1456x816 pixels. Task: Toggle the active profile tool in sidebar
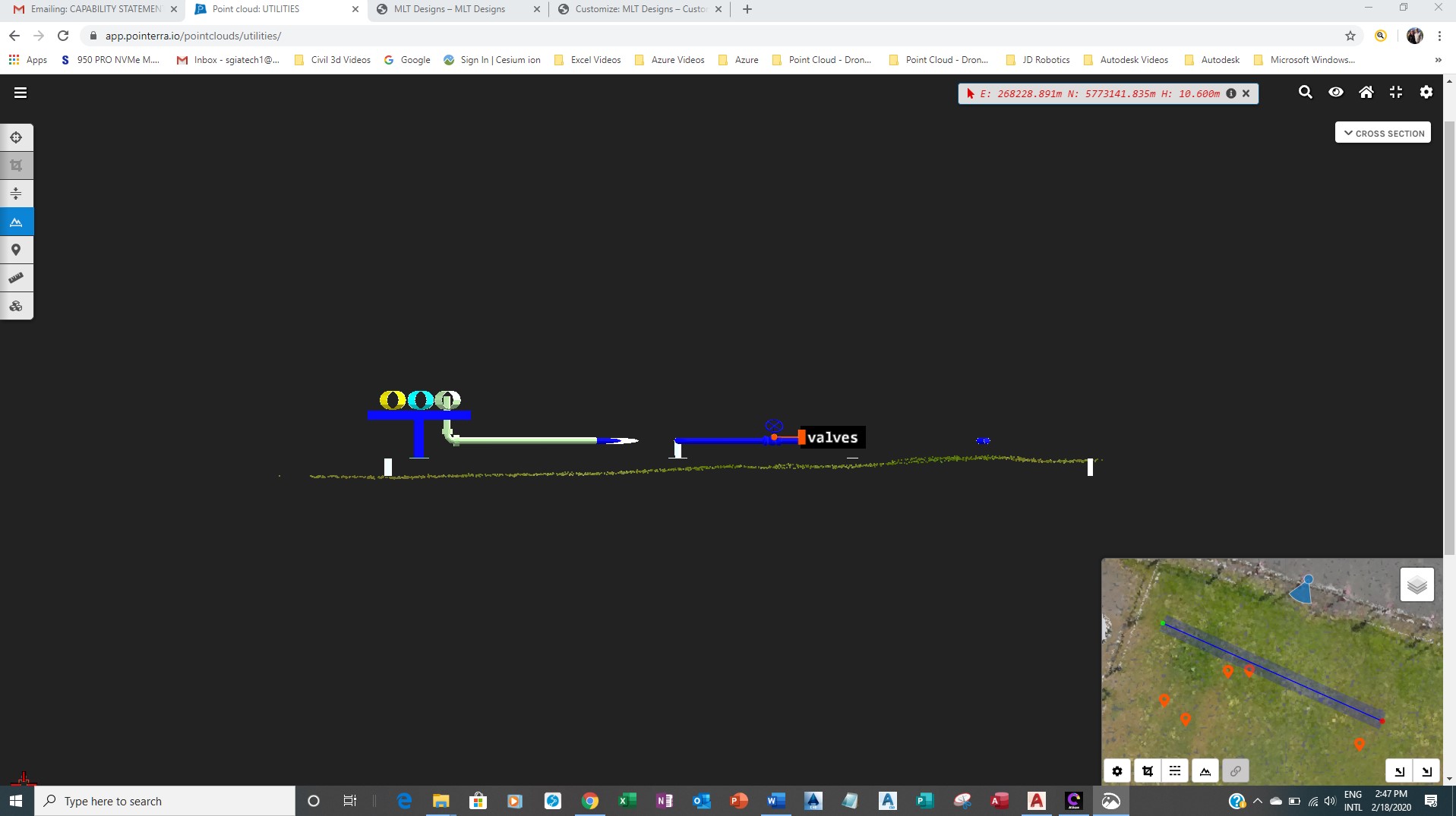tap(16, 222)
